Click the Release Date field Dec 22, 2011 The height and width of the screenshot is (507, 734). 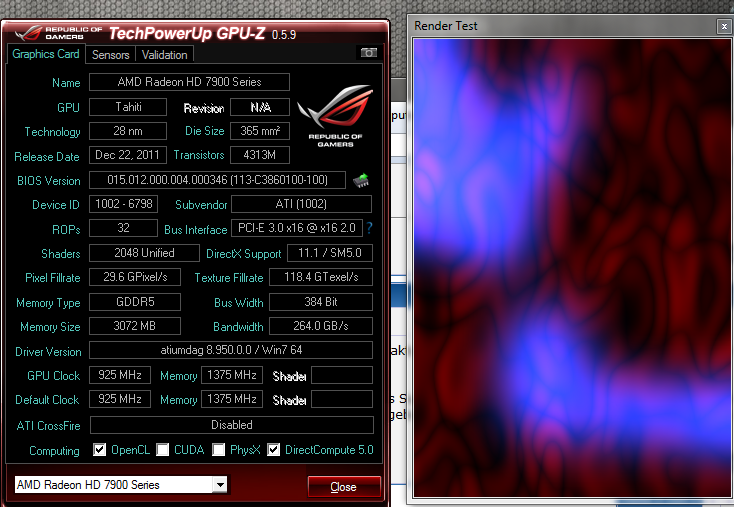(x=128, y=155)
